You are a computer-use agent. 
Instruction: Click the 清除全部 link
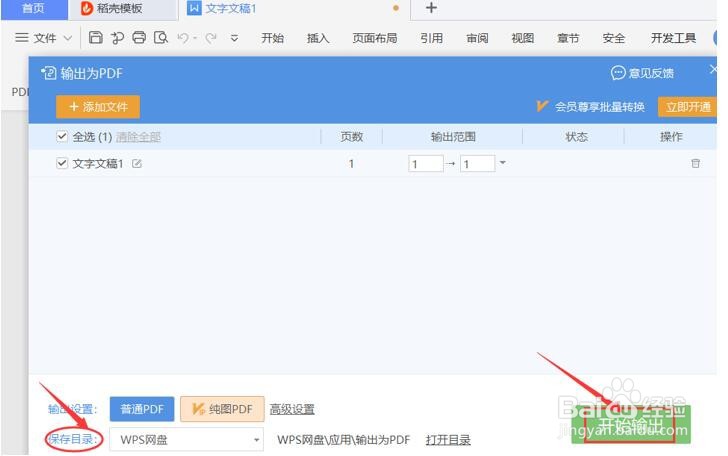click(x=138, y=137)
